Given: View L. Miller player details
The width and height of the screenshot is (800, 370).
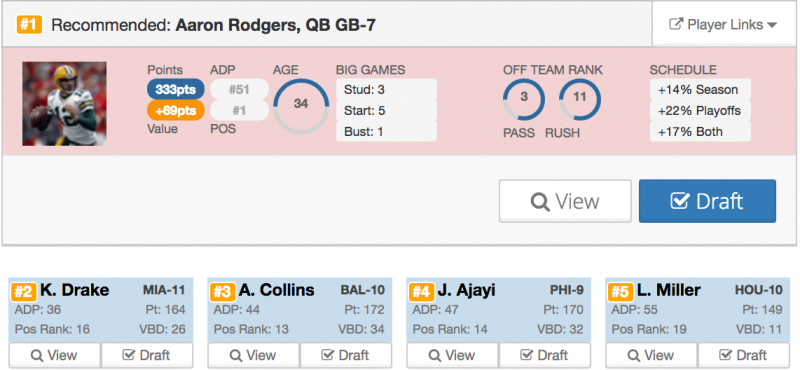Looking at the screenshot, I should (x=651, y=355).
